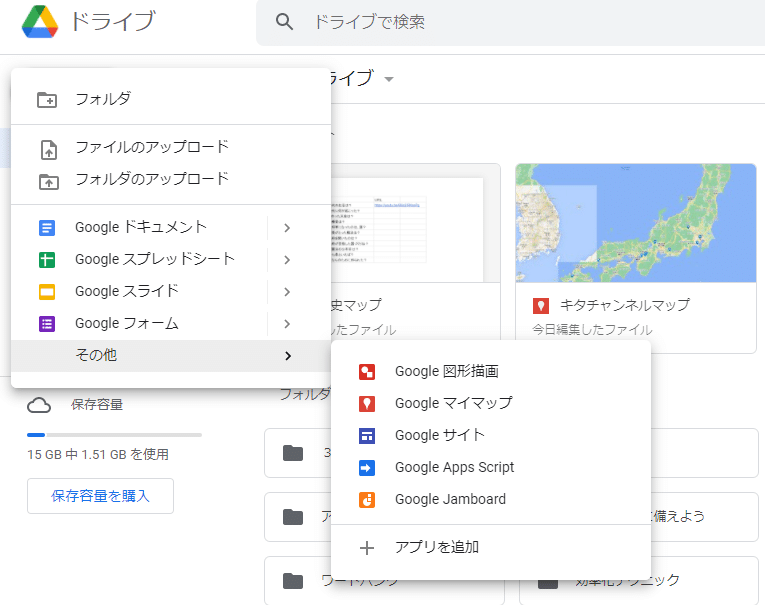Click the storage usage progress bar
This screenshot has height=605, width=765.
point(115,435)
